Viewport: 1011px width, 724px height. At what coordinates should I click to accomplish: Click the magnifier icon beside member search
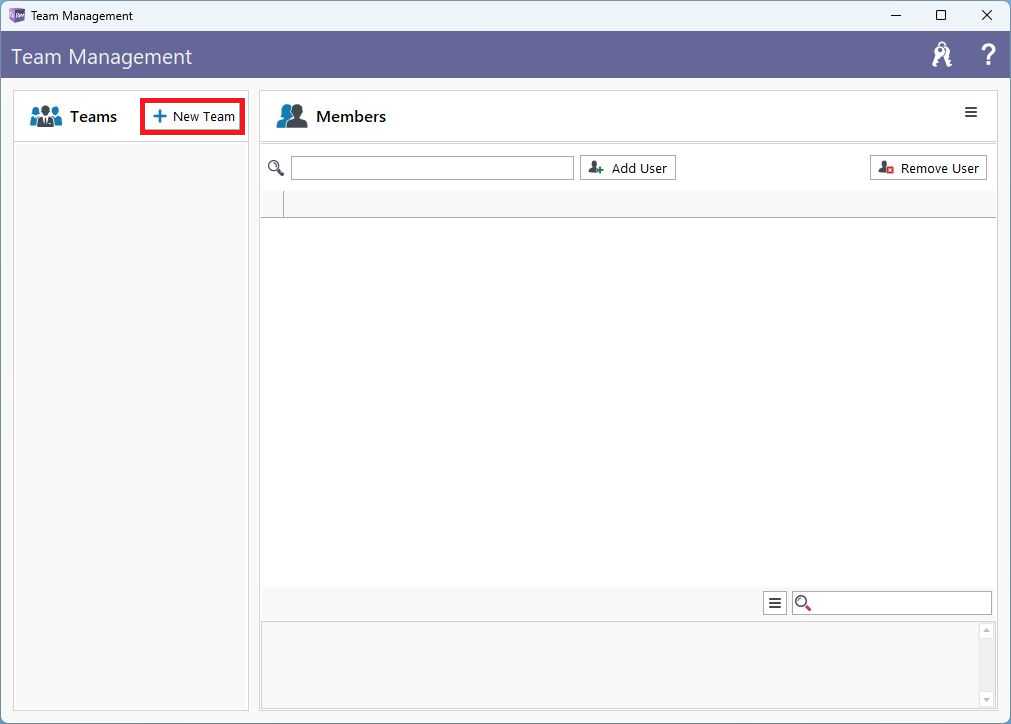276,168
